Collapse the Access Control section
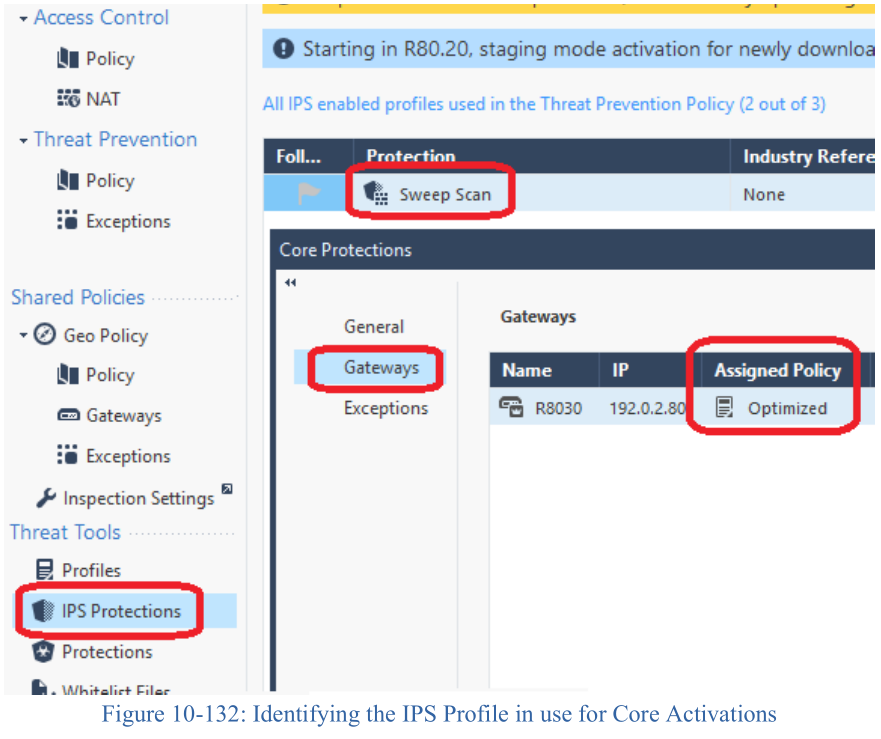 pyautogui.click(x=23, y=19)
